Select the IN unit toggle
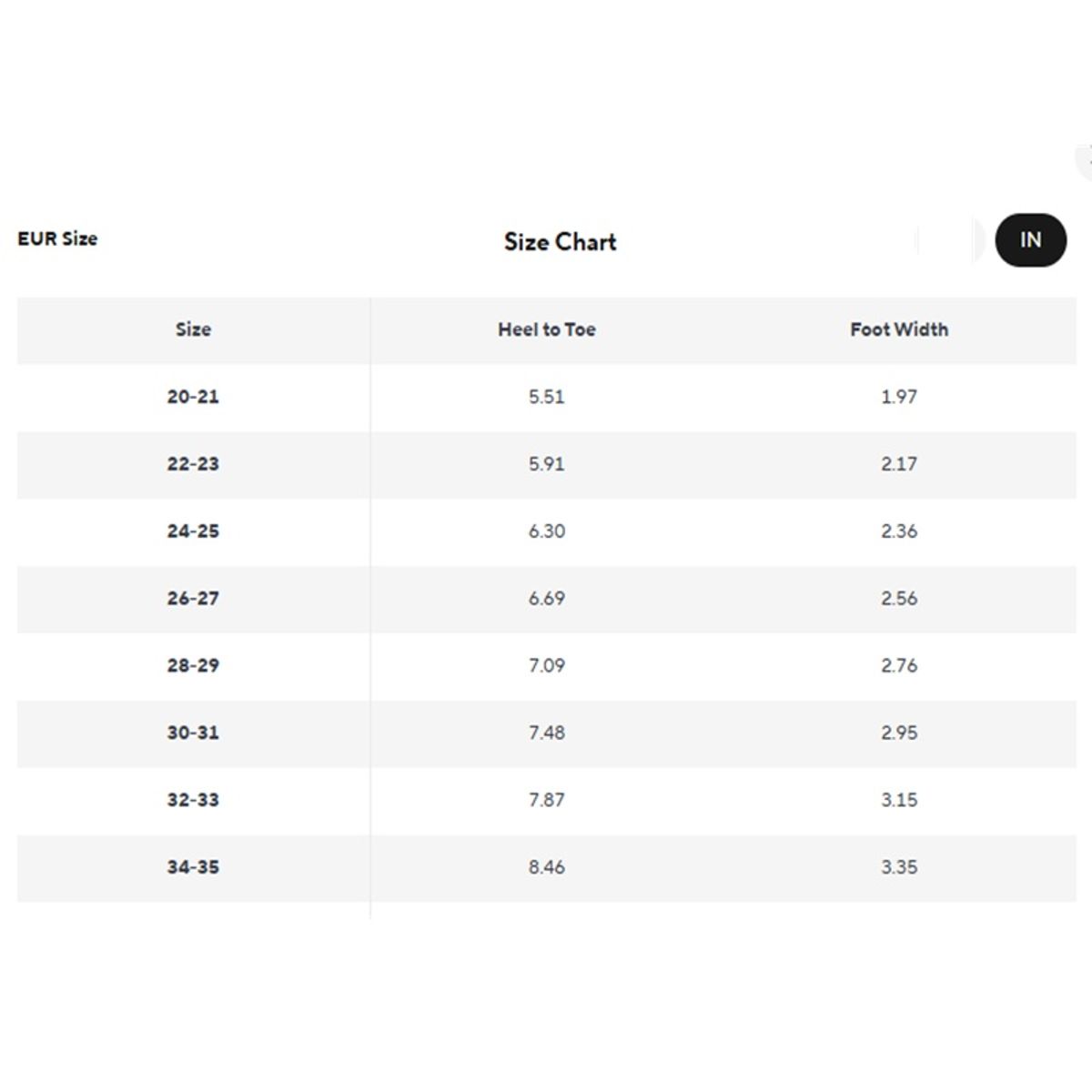The height and width of the screenshot is (1092, 1092). (x=1030, y=240)
